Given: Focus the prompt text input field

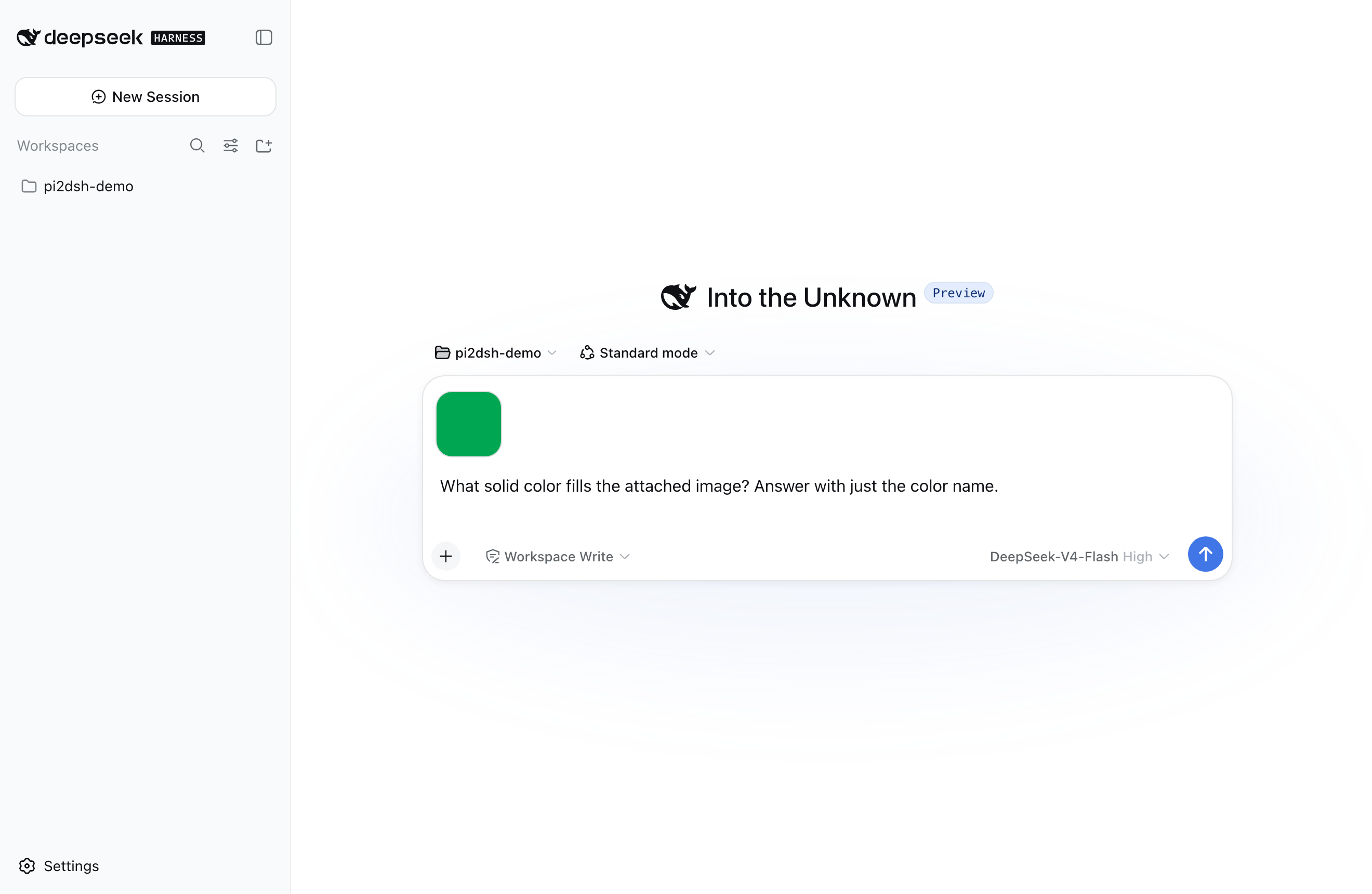Looking at the screenshot, I should (x=826, y=486).
